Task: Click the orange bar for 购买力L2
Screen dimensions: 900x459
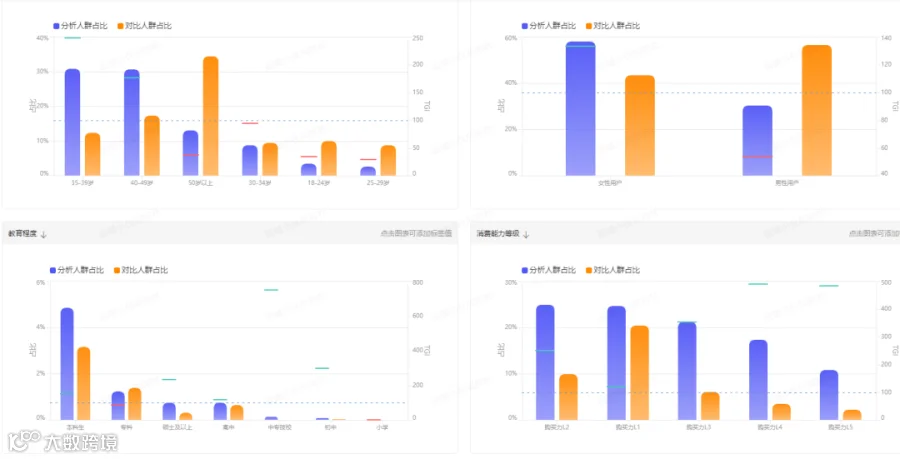Action: point(568,397)
